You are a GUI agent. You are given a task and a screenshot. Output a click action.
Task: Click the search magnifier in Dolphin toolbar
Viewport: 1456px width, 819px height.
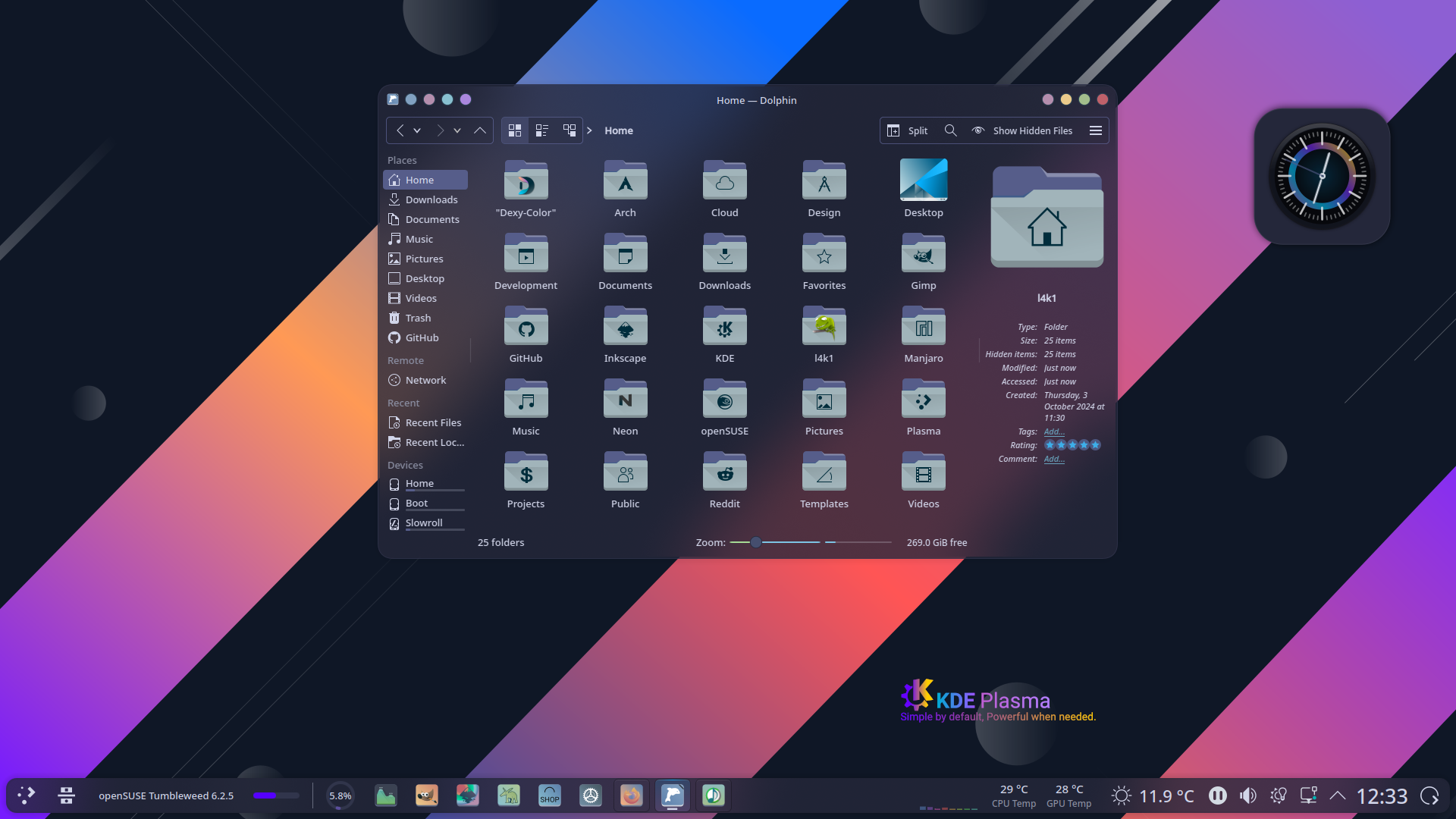[950, 130]
